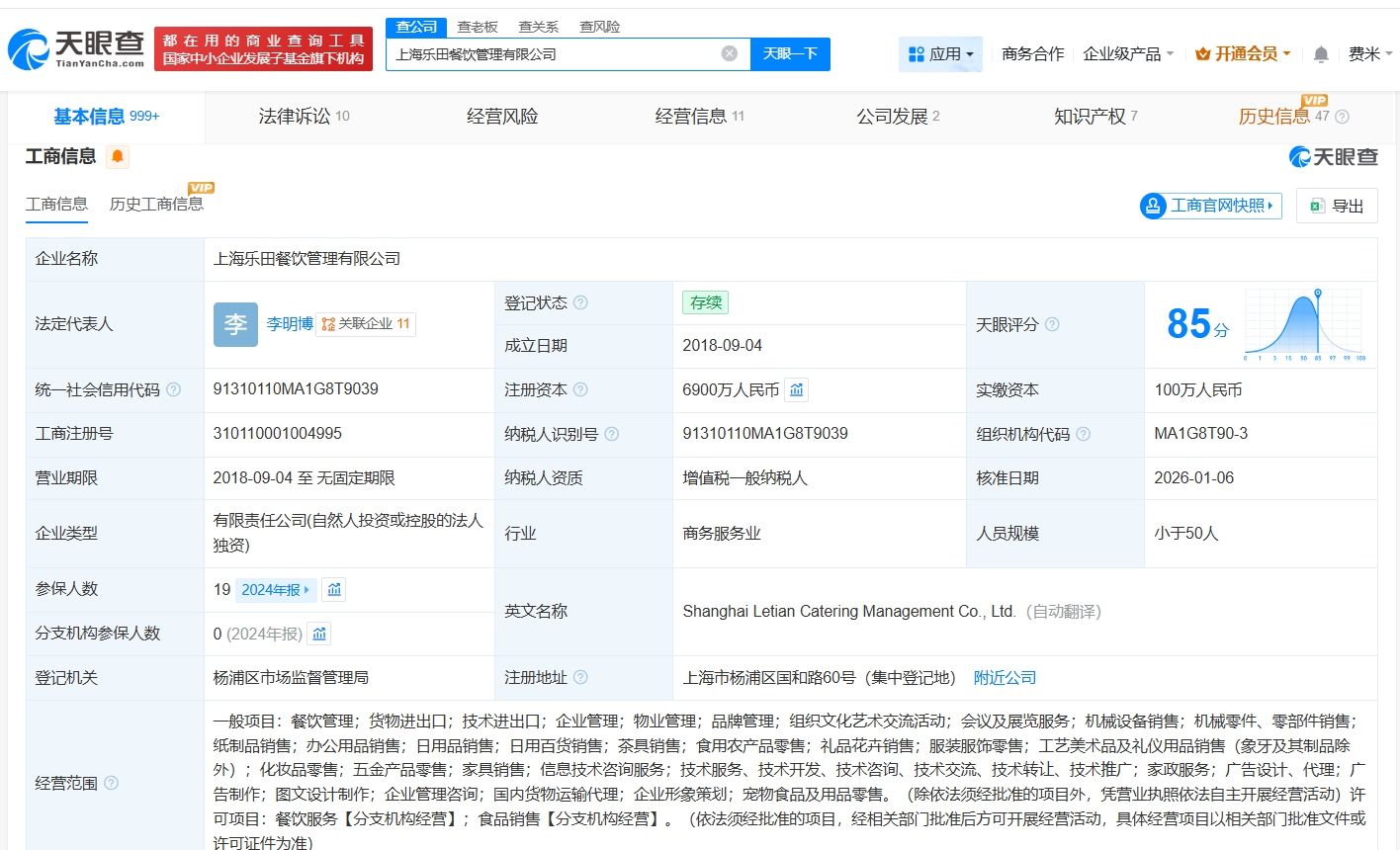This screenshot has height=850, width=1400.
Task: Open the 企业级产品 dropdown
Action: (x=1128, y=54)
